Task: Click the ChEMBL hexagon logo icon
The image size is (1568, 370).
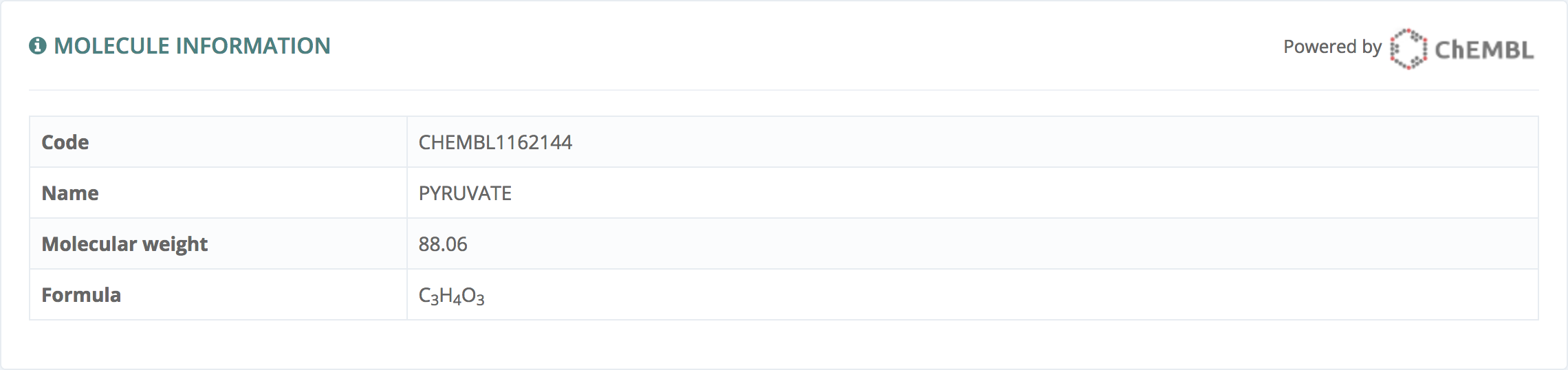Action: tap(1408, 49)
